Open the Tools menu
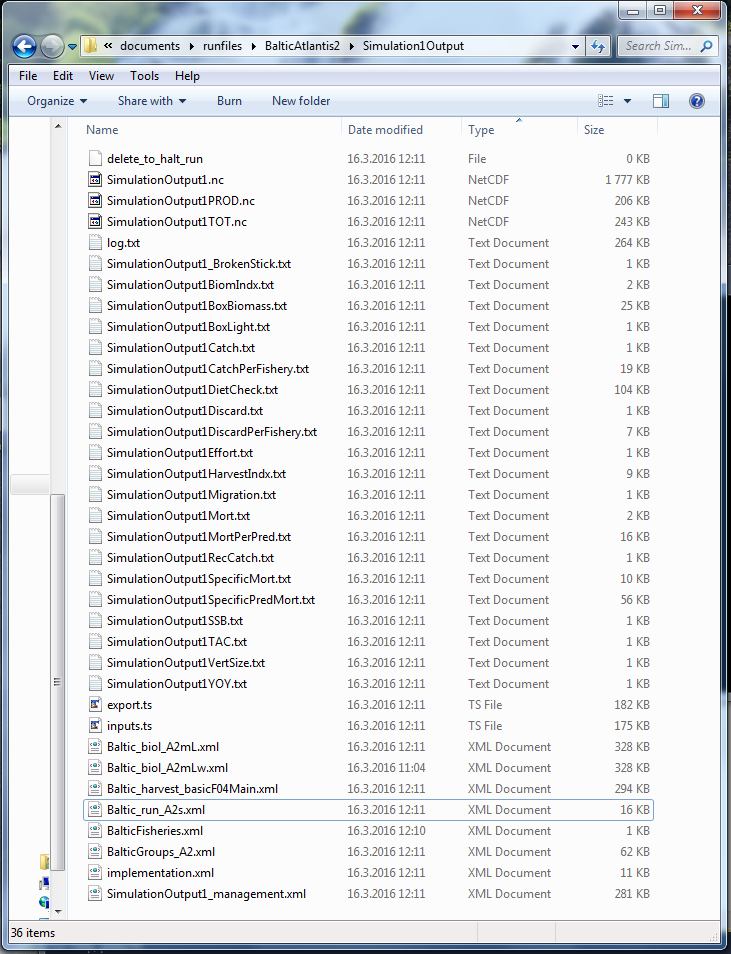The image size is (731, 954). (x=144, y=76)
